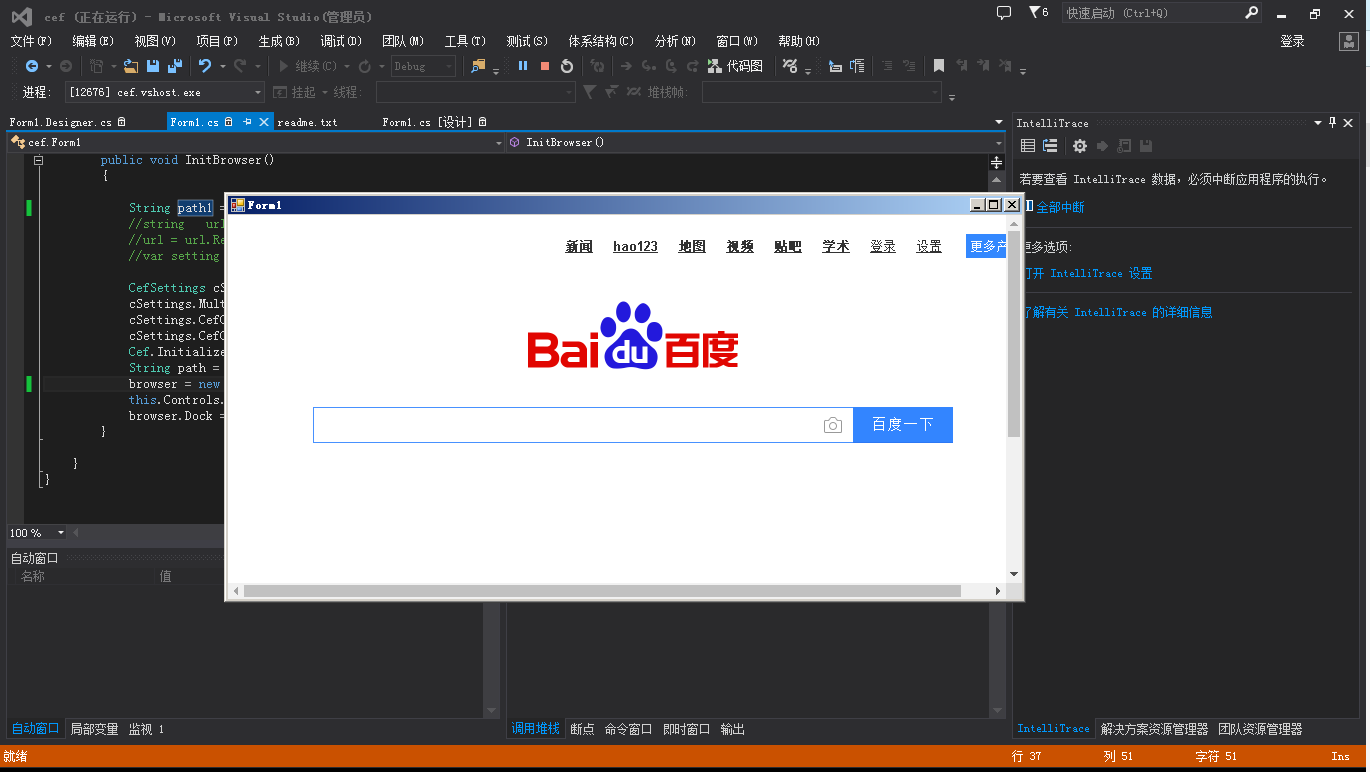Viewport: 1370px width, 772px height.
Task: Click the account avatar icon at top right
Action: pyautogui.click(x=1351, y=41)
